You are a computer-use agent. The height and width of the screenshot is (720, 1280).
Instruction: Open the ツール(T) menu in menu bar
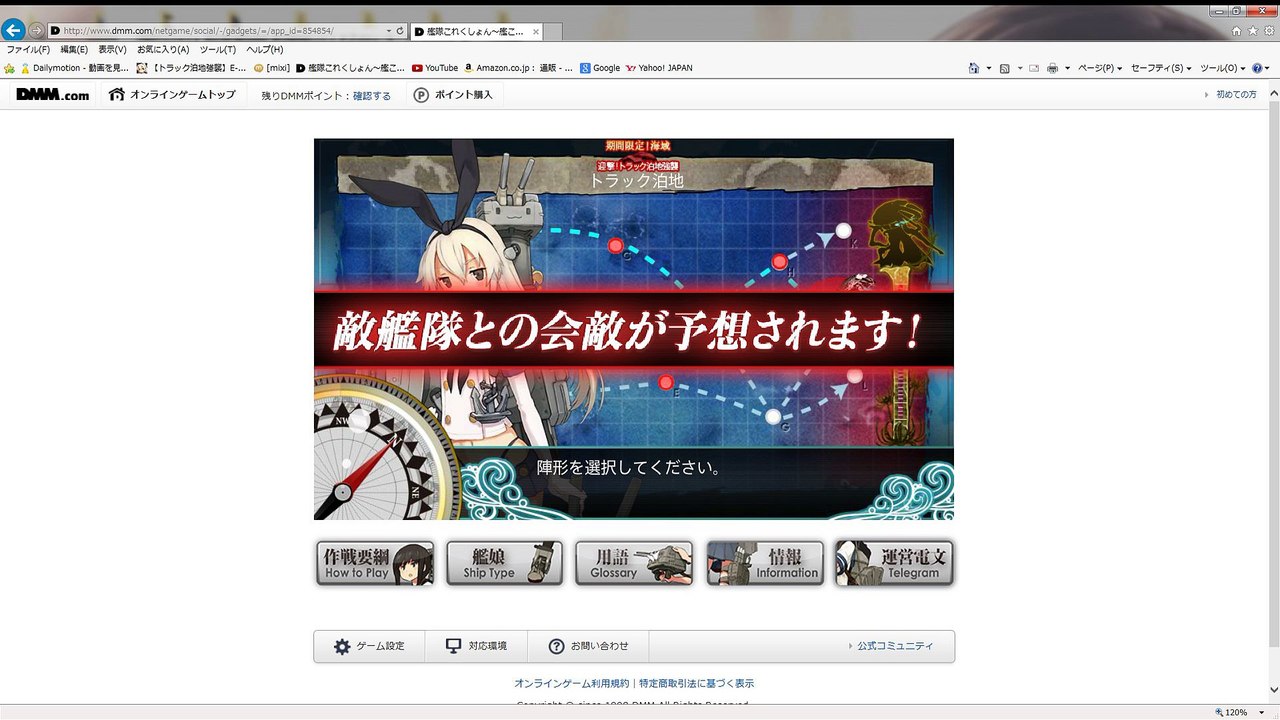point(218,49)
